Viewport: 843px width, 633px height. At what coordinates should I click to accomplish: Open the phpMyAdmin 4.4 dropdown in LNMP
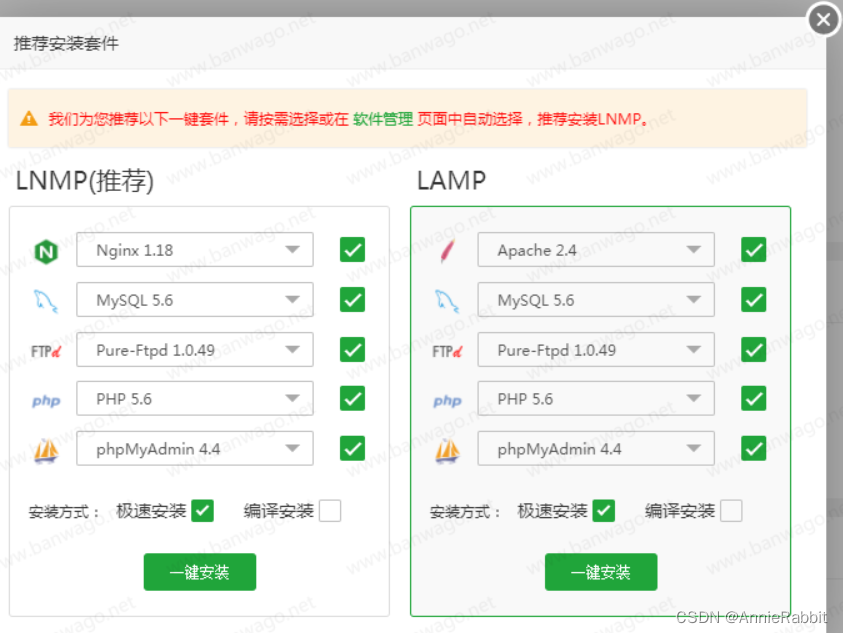[x=194, y=448]
